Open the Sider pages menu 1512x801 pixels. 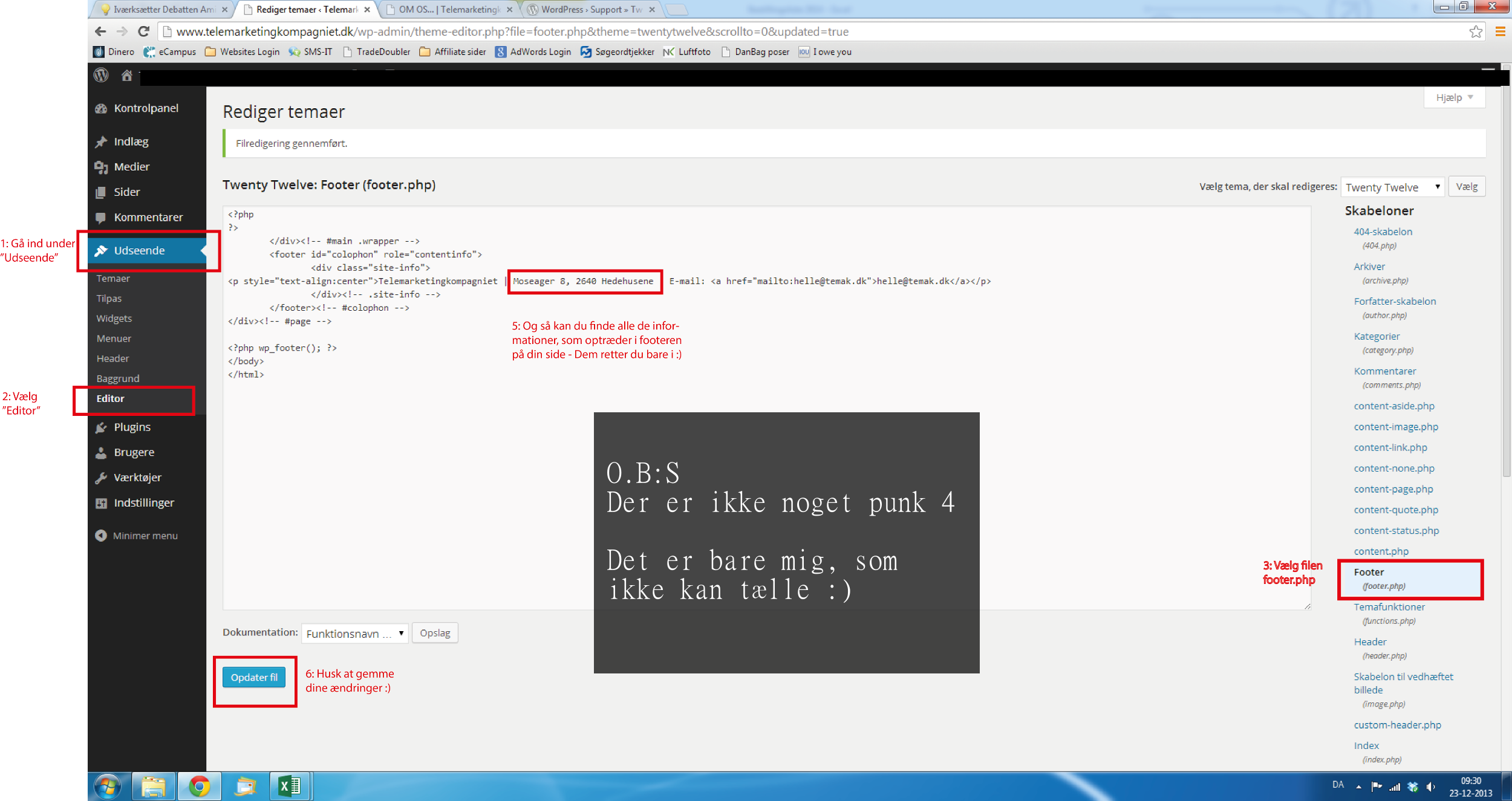127,192
